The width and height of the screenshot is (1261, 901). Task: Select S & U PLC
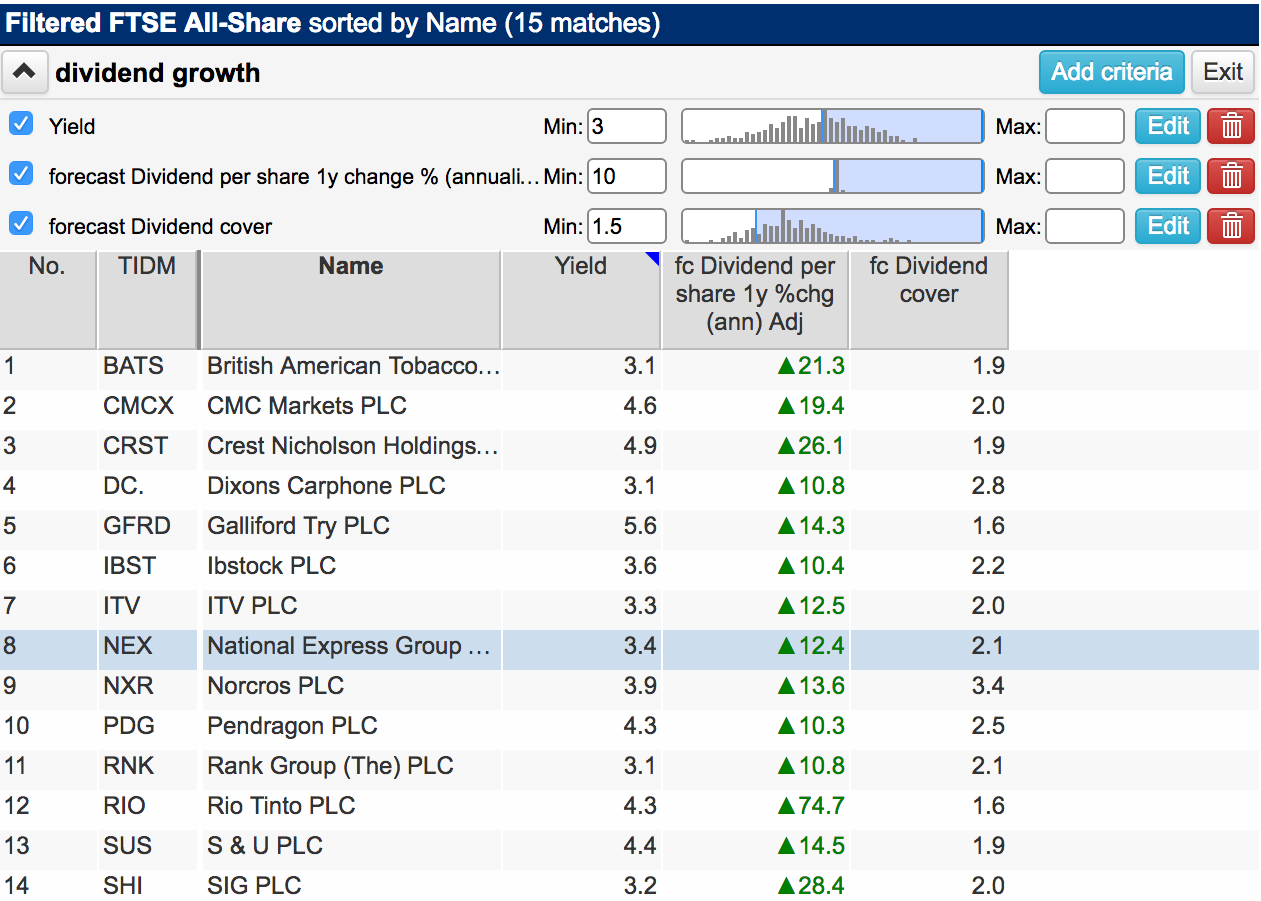265,846
